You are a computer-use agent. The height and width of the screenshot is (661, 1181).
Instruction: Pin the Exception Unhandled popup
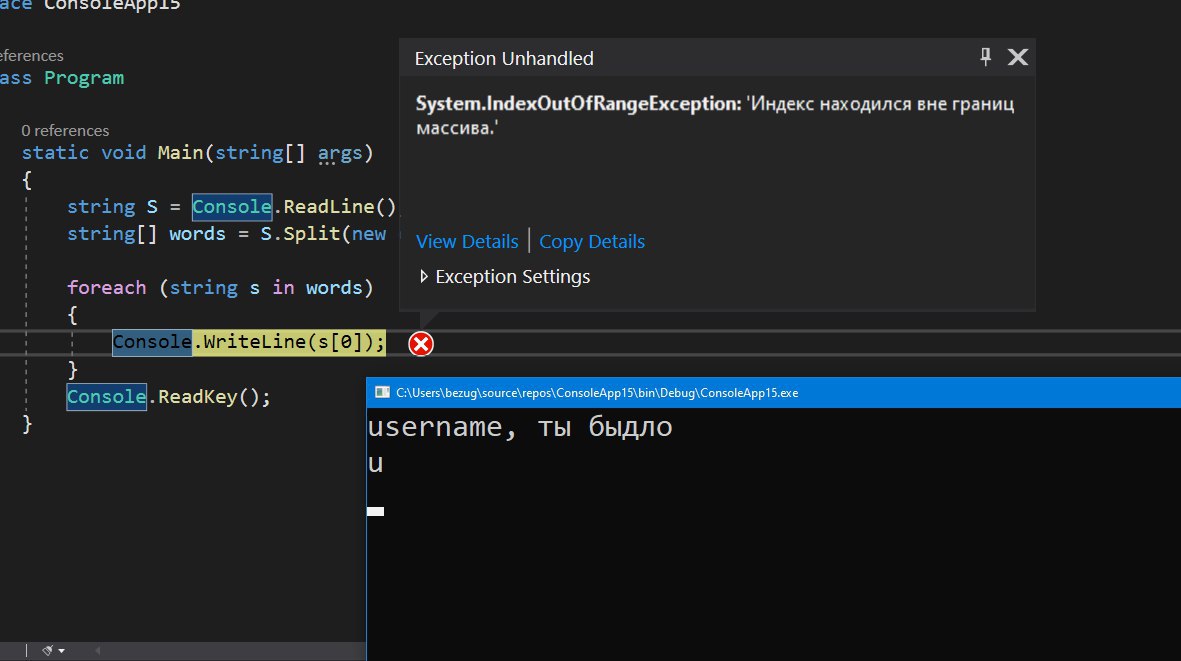point(985,57)
